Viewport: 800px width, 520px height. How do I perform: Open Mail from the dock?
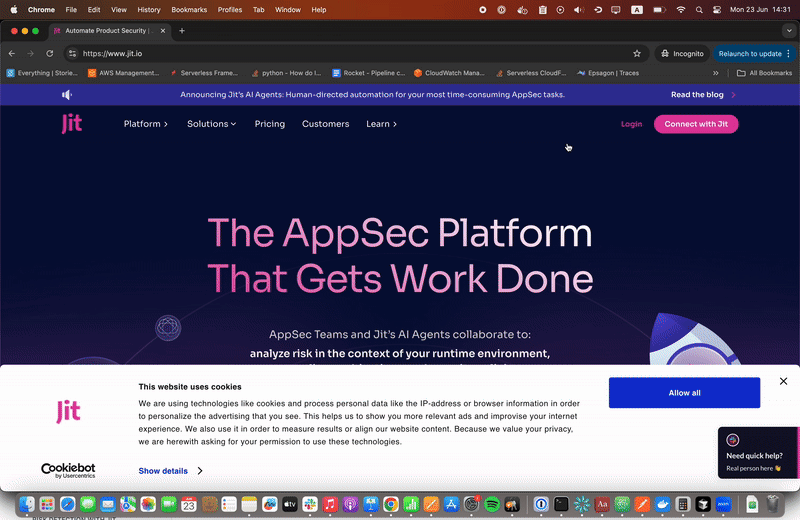(x=108, y=504)
